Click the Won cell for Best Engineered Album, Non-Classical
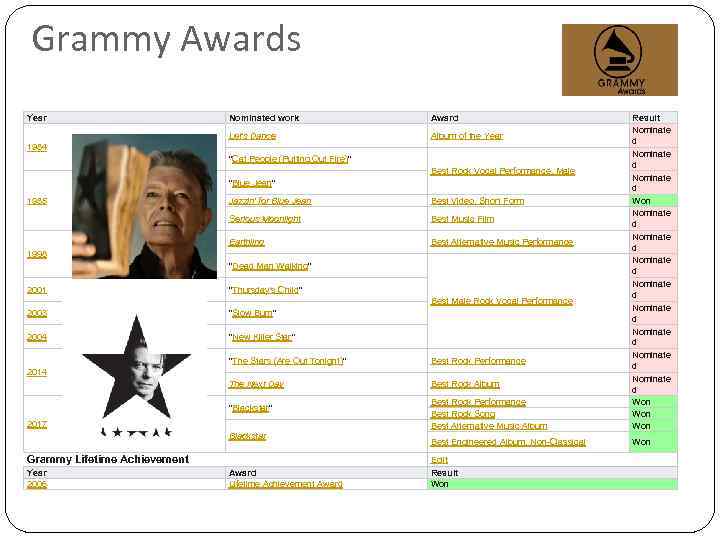This screenshot has width=720, height=540. click(652, 442)
